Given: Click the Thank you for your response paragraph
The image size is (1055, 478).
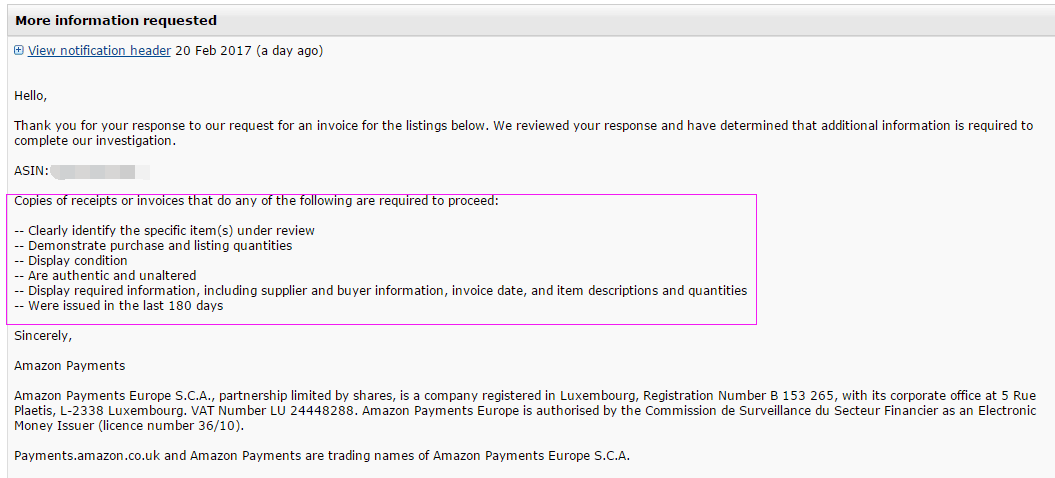Looking at the screenshot, I should (x=523, y=133).
